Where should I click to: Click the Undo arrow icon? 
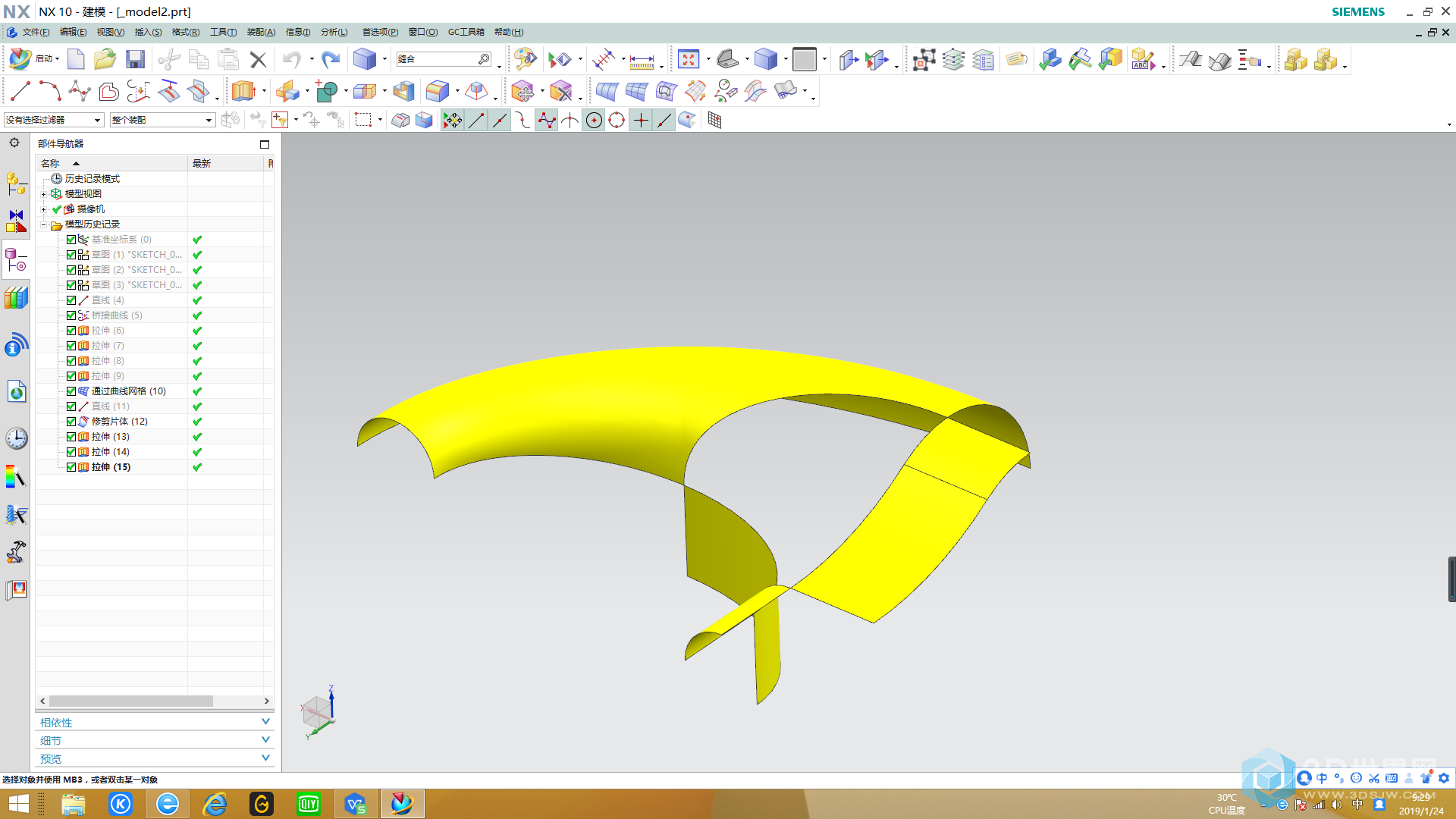291,59
